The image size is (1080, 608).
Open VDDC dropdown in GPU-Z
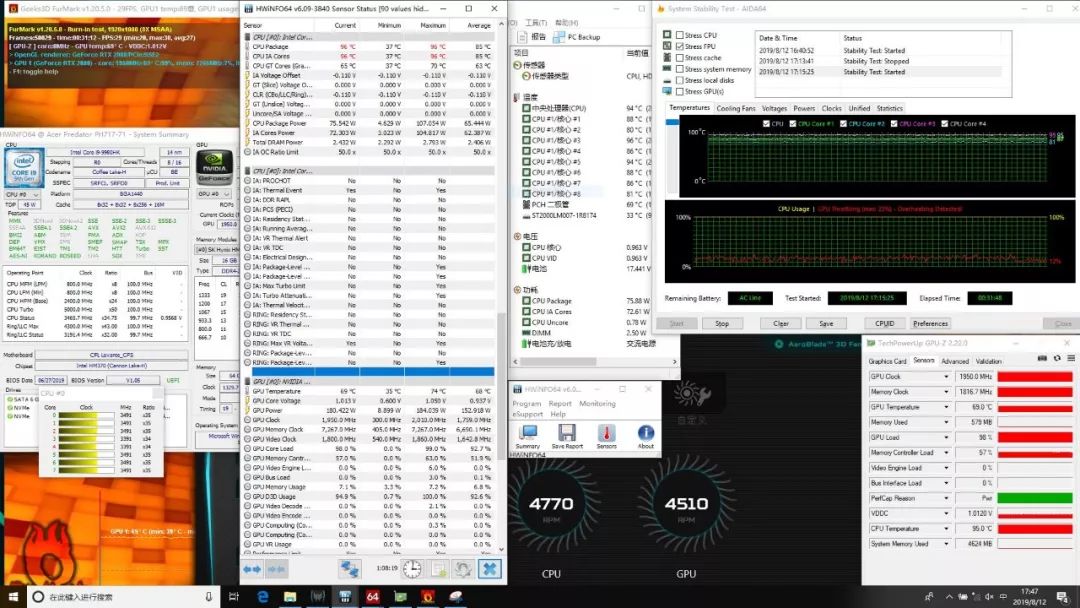coord(946,513)
